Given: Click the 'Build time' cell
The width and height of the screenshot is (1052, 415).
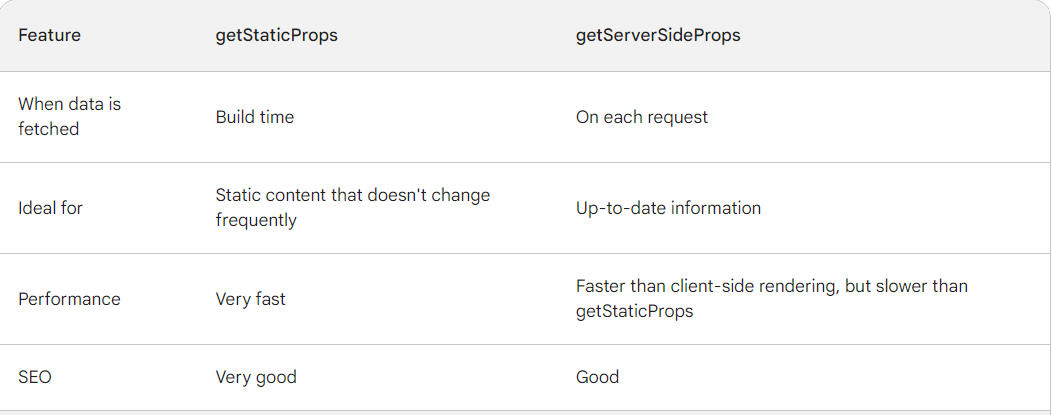Looking at the screenshot, I should pos(254,117).
